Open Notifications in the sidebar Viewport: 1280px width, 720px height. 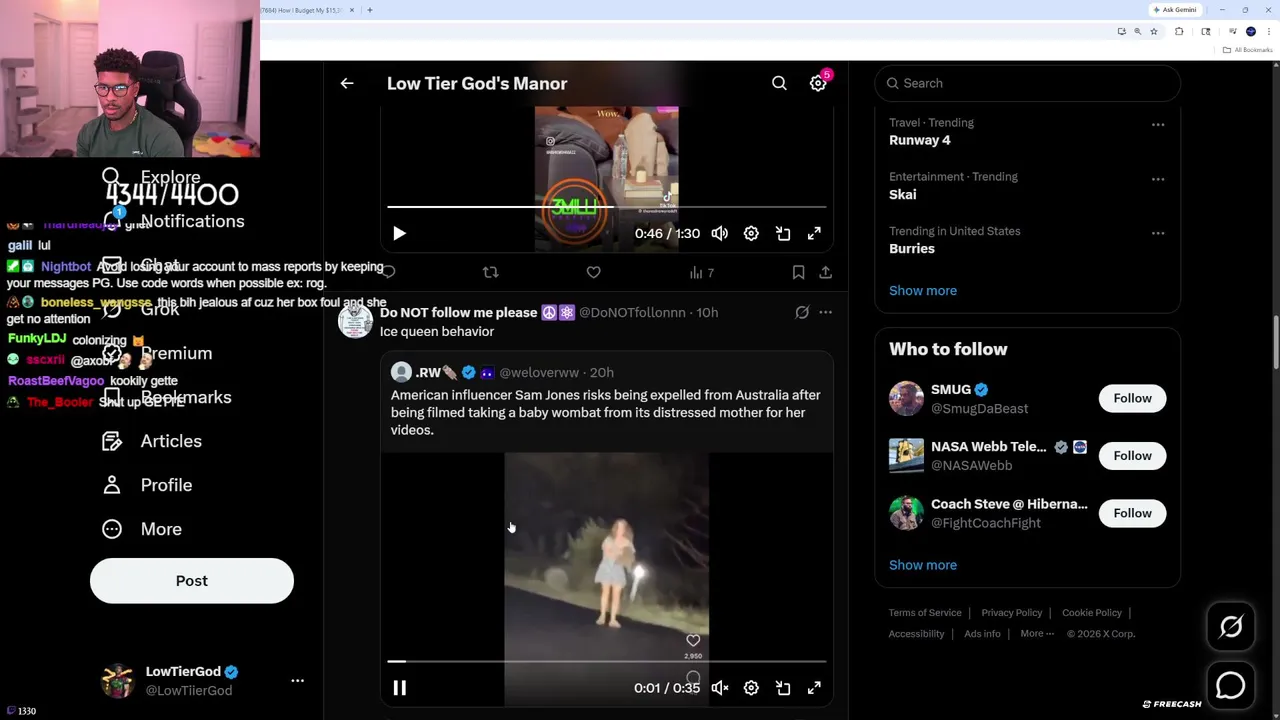[173, 221]
